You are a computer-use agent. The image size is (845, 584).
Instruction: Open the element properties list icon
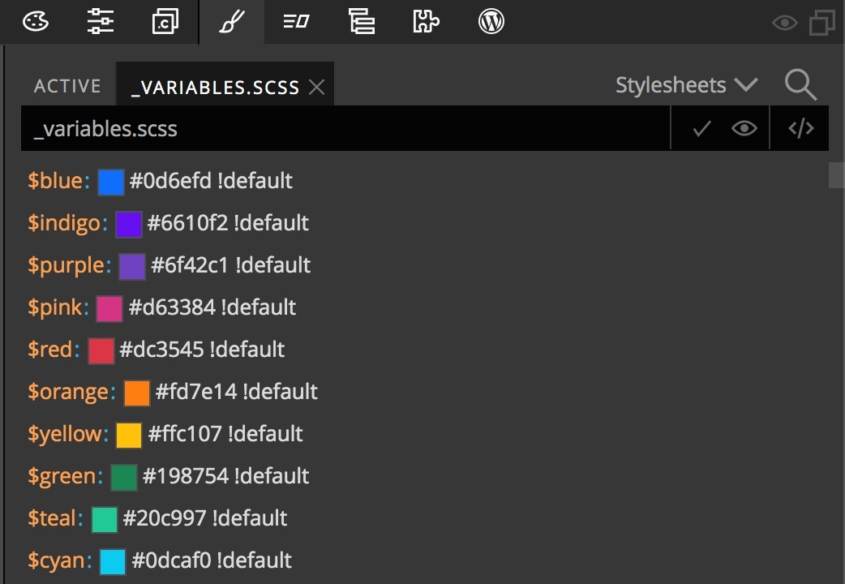[x=296, y=21]
